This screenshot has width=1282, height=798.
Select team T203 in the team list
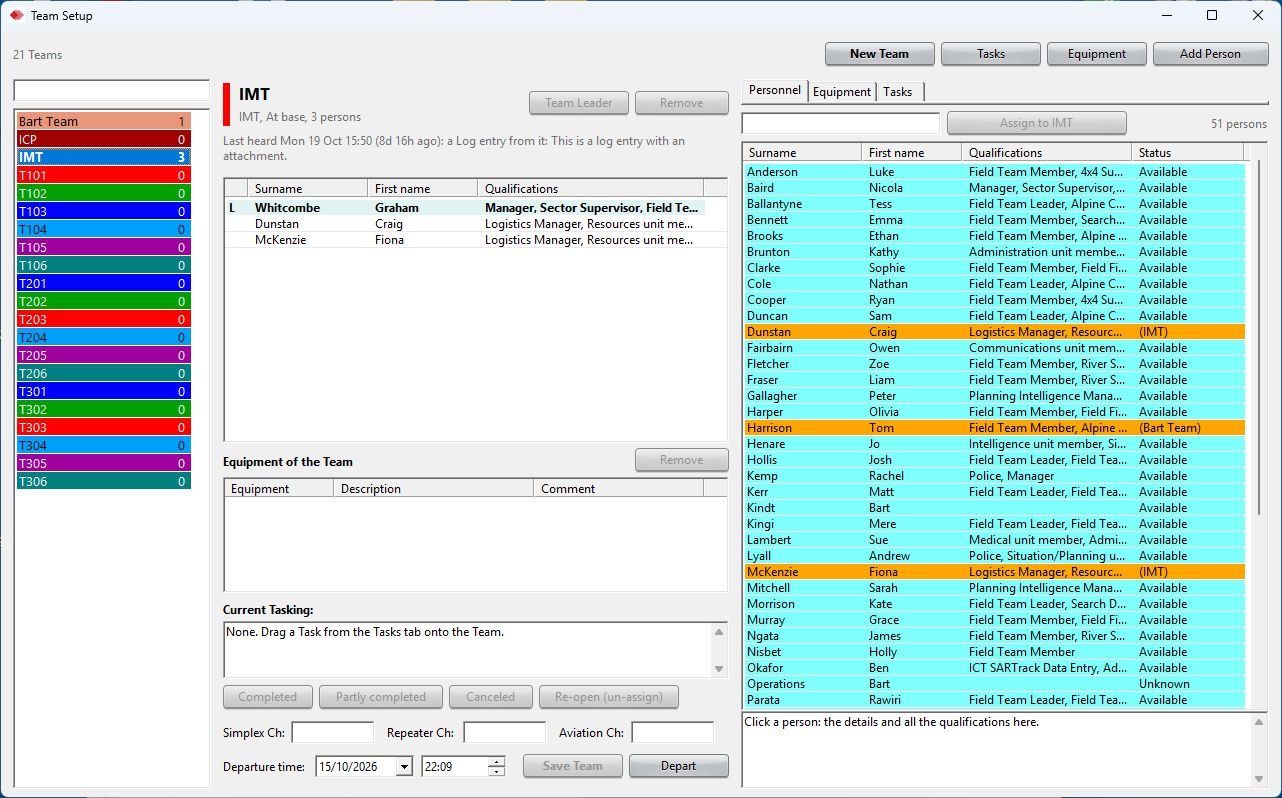click(x=104, y=319)
